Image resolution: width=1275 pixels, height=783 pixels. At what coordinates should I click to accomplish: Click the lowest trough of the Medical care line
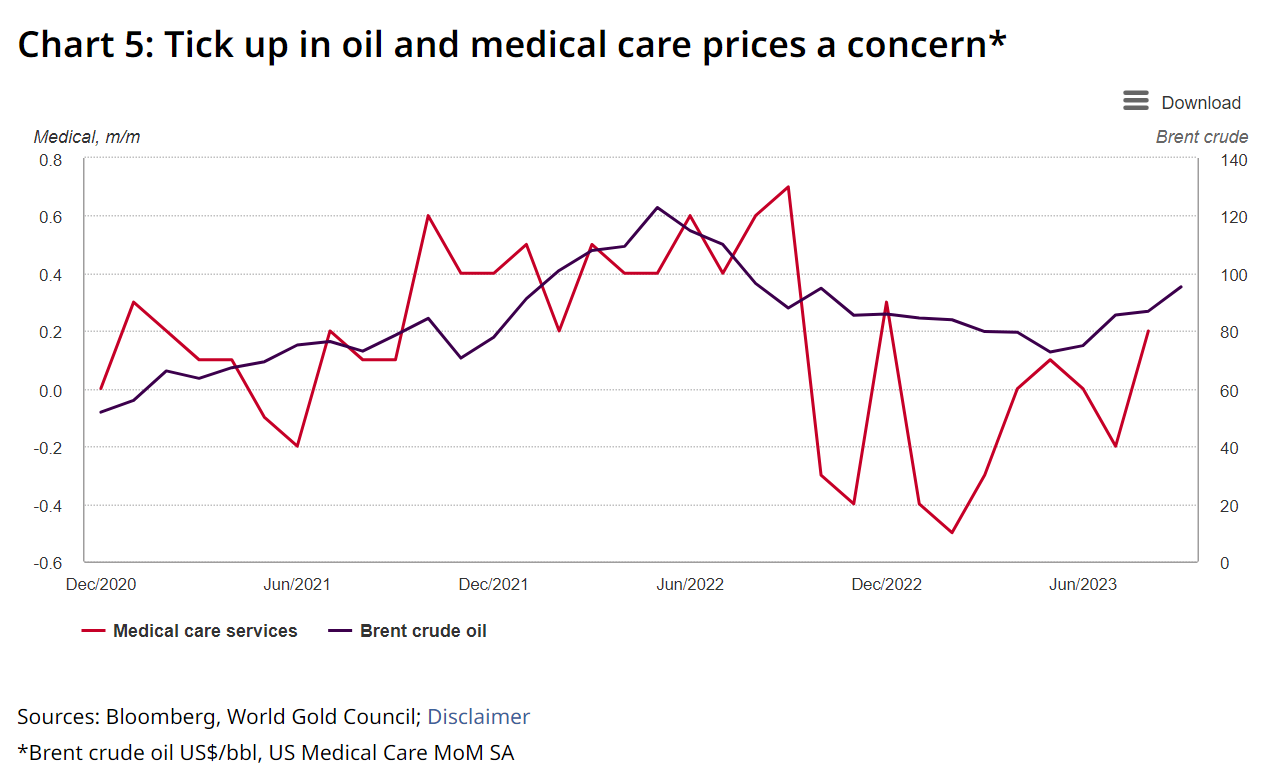(x=951, y=532)
